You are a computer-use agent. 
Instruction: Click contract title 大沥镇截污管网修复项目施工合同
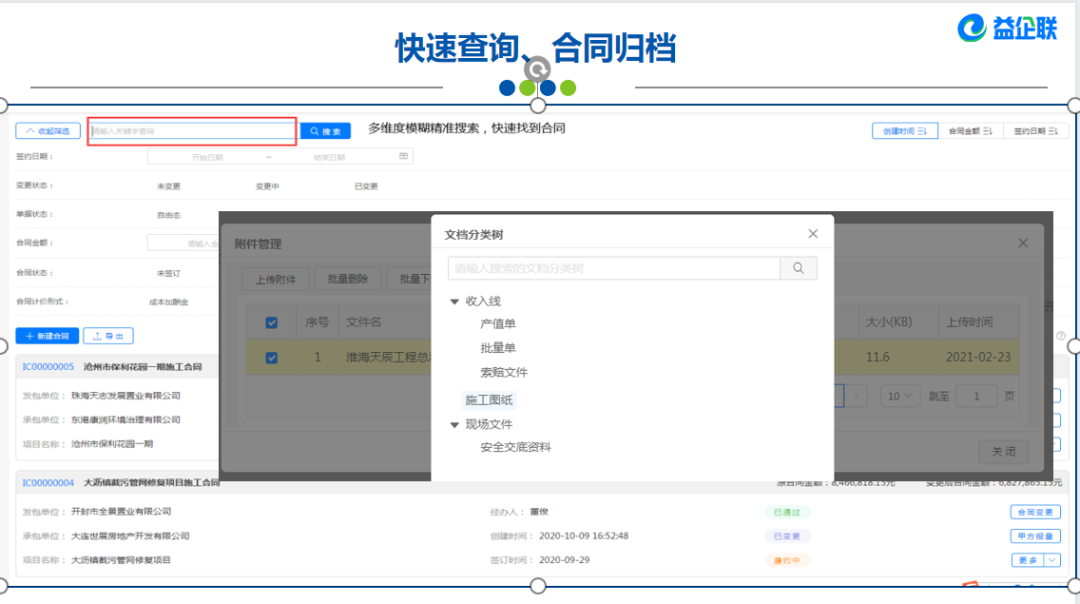152,483
